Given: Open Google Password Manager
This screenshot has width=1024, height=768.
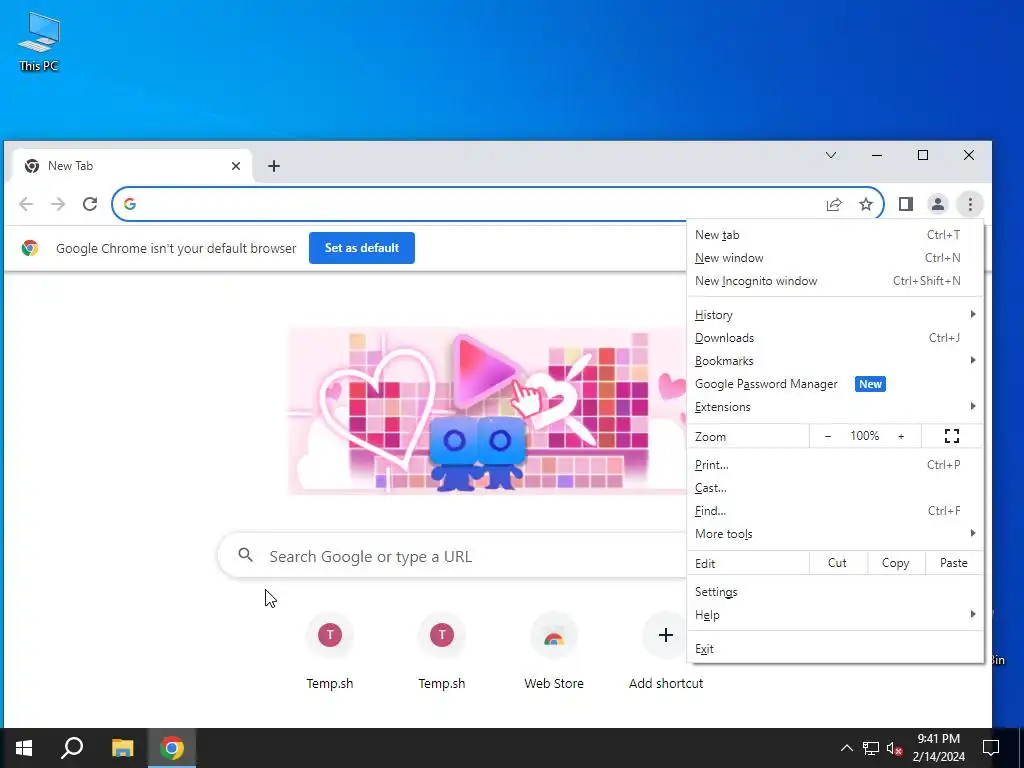Looking at the screenshot, I should tap(835, 384).
